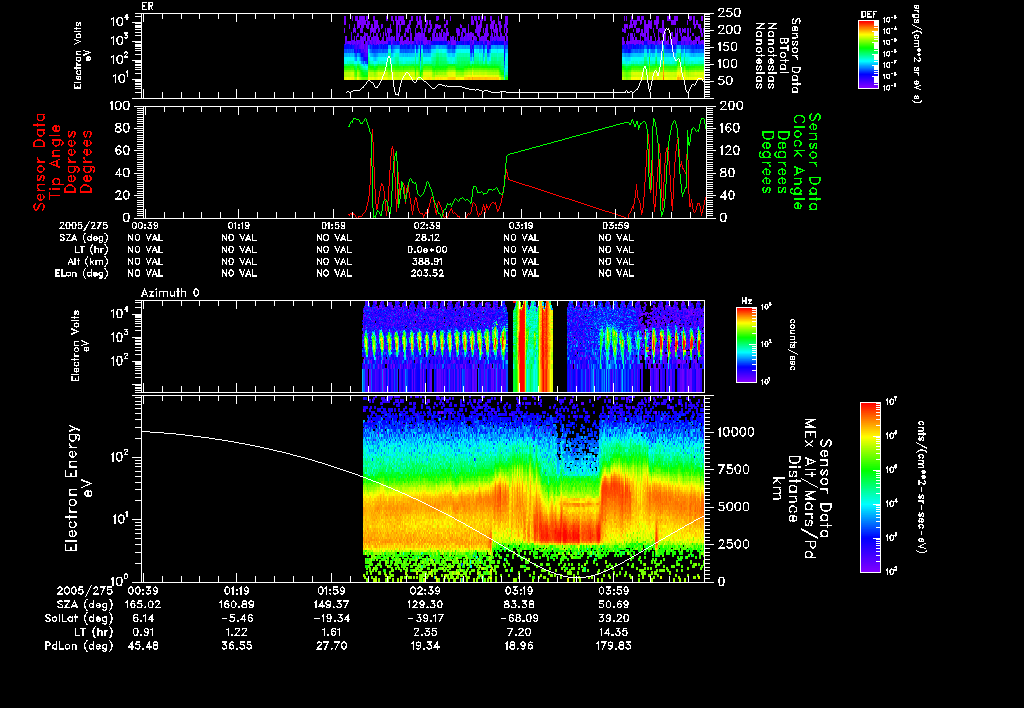This screenshot has width=1024, height=708.
Task: Click the 'PdLon (deg)' row label
Action: 79,645
